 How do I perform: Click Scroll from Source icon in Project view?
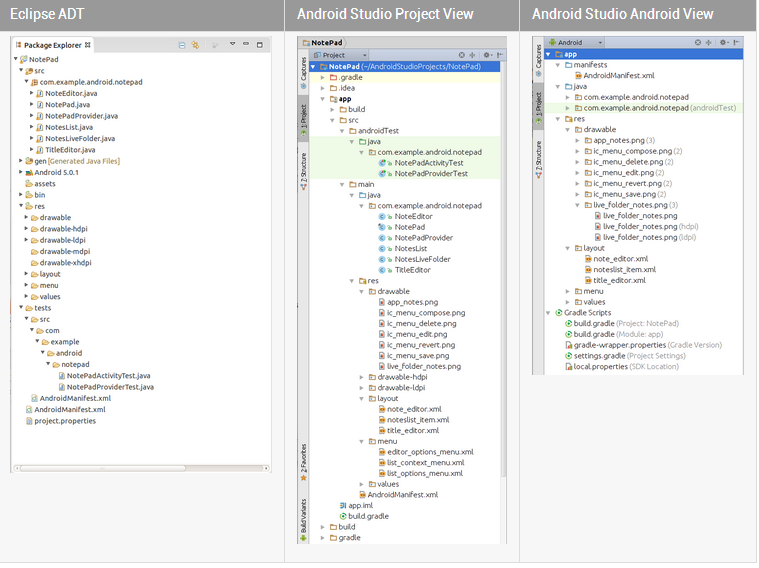[x=461, y=55]
